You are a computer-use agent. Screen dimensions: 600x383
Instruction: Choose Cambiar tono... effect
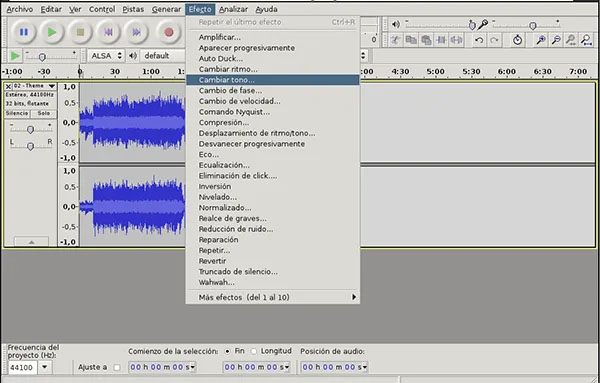coord(273,80)
